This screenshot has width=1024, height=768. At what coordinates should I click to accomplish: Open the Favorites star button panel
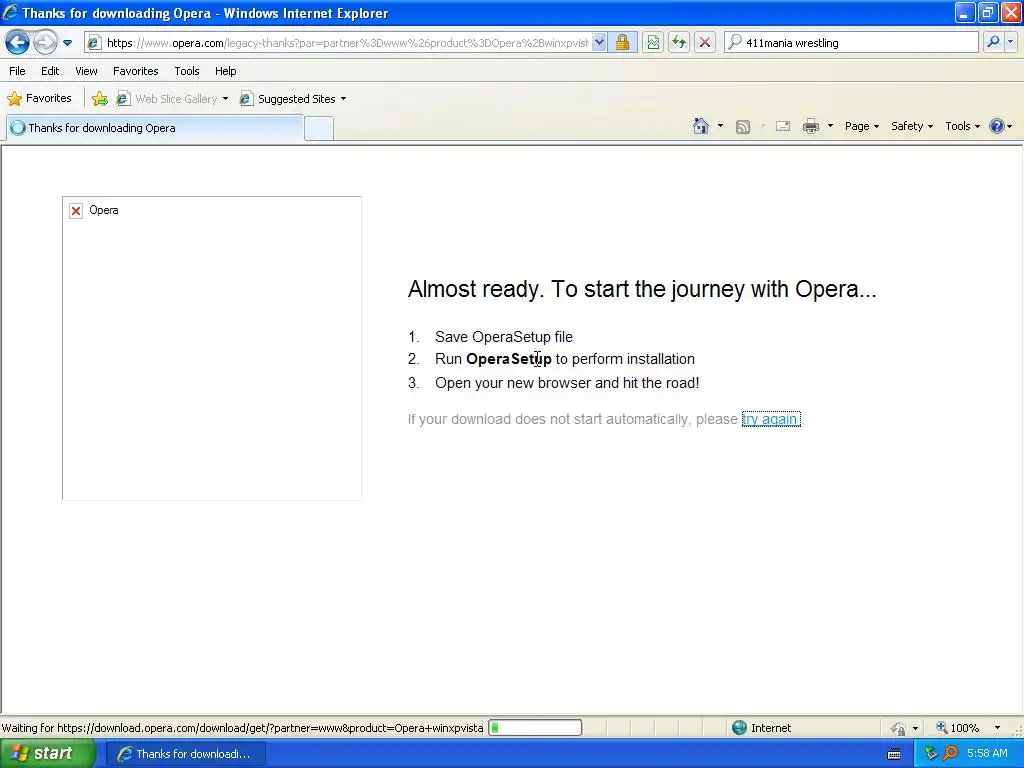(x=39, y=99)
